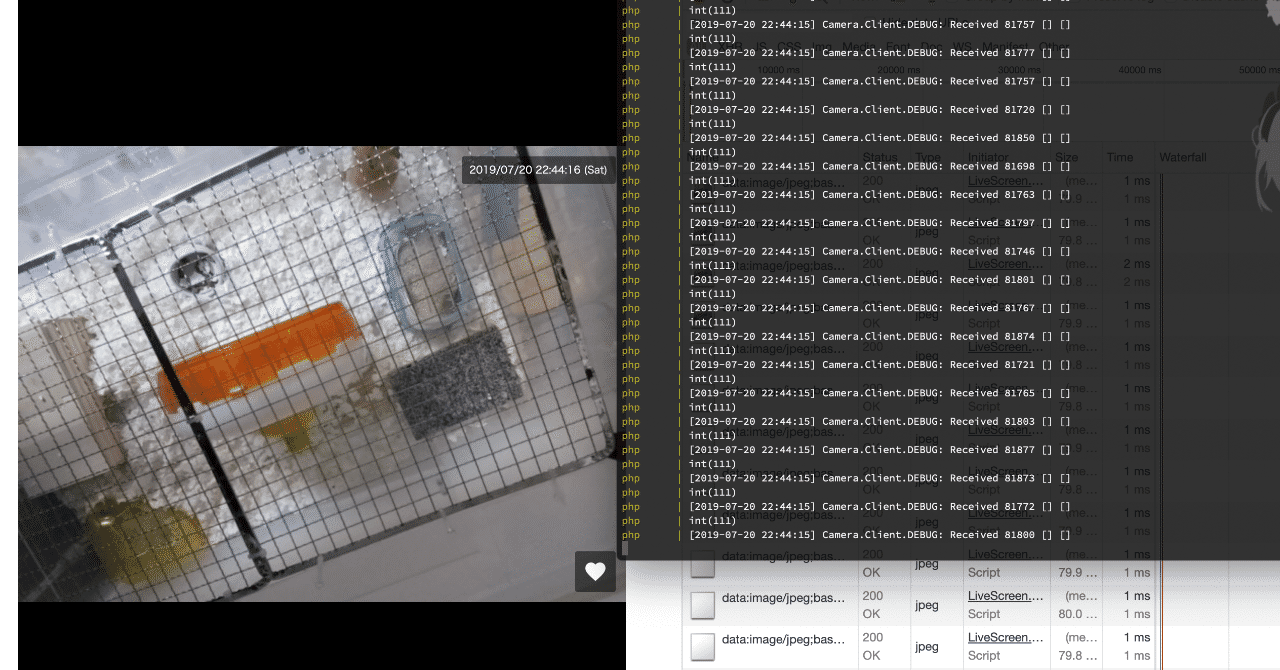Select terminal log line 'Received 81721'
Screen dimensions: 1280x670
tap(880, 365)
